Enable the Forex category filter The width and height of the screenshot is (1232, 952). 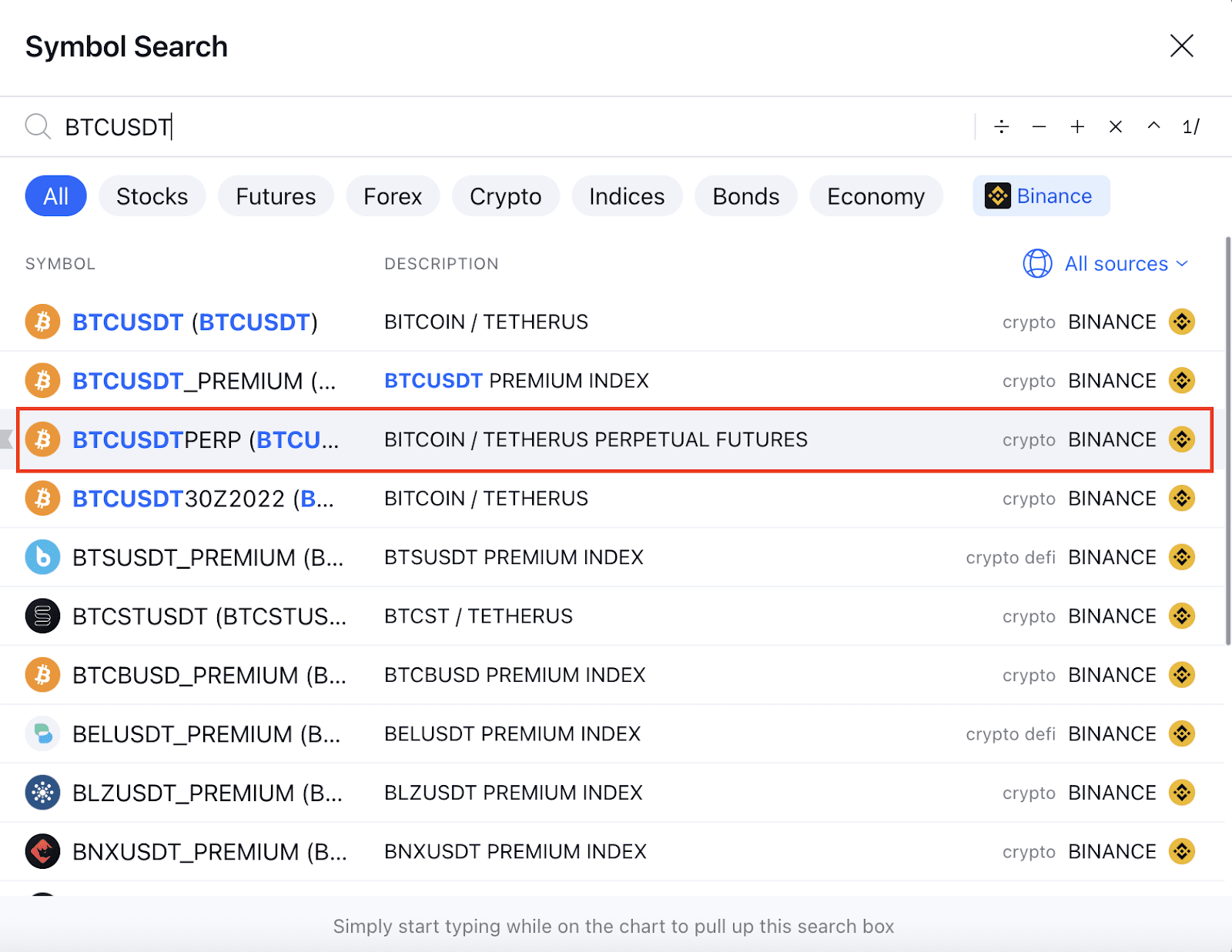(393, 195)
